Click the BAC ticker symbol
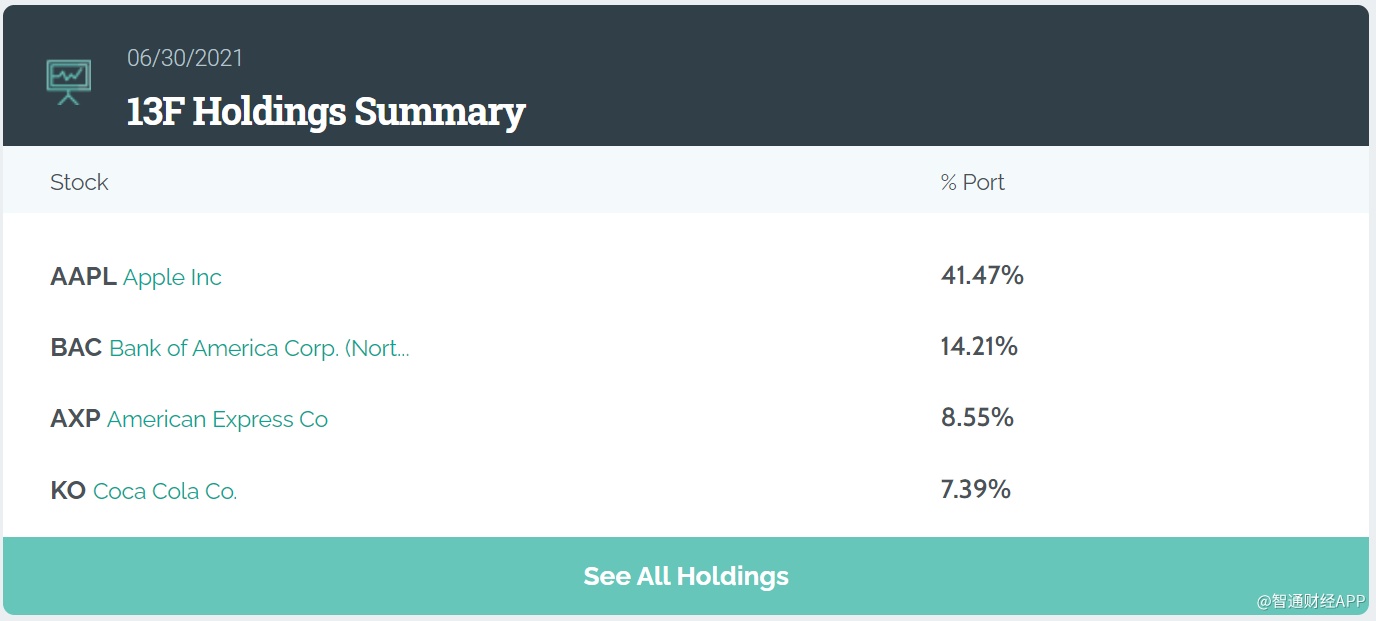1376x621 pixels. tap(76, 348)
